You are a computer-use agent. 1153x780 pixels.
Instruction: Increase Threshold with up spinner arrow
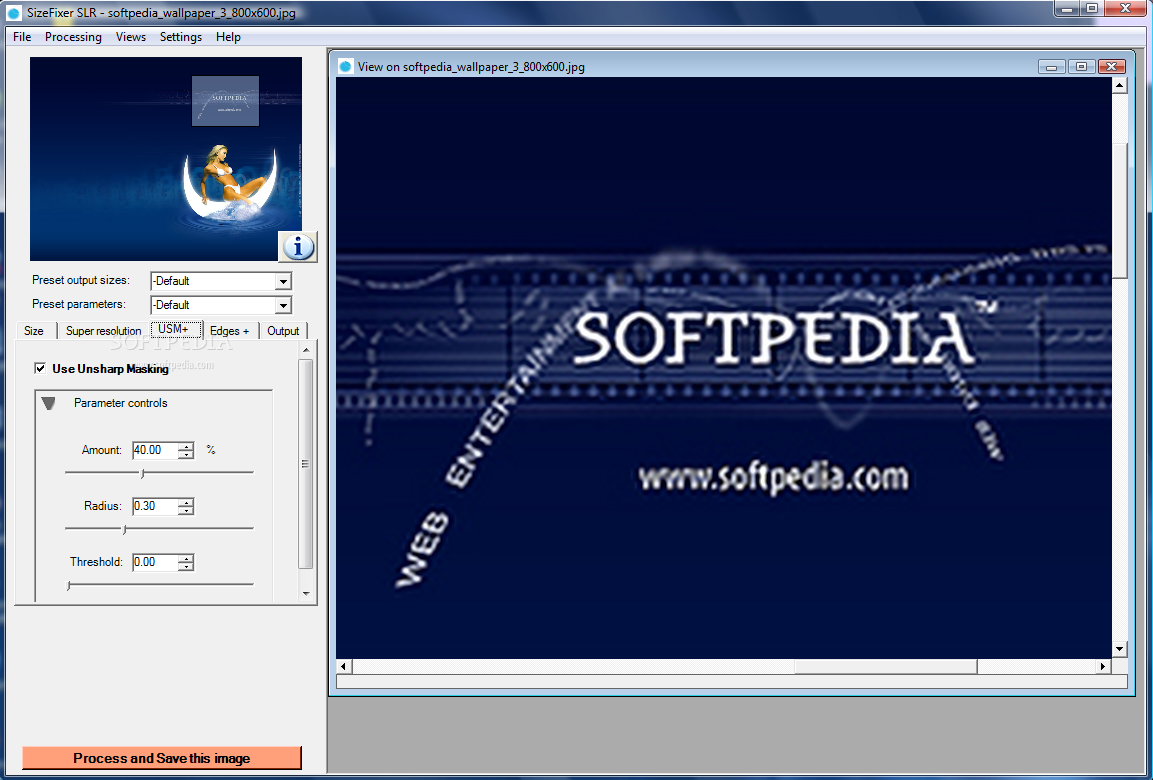tap(186, 557)
